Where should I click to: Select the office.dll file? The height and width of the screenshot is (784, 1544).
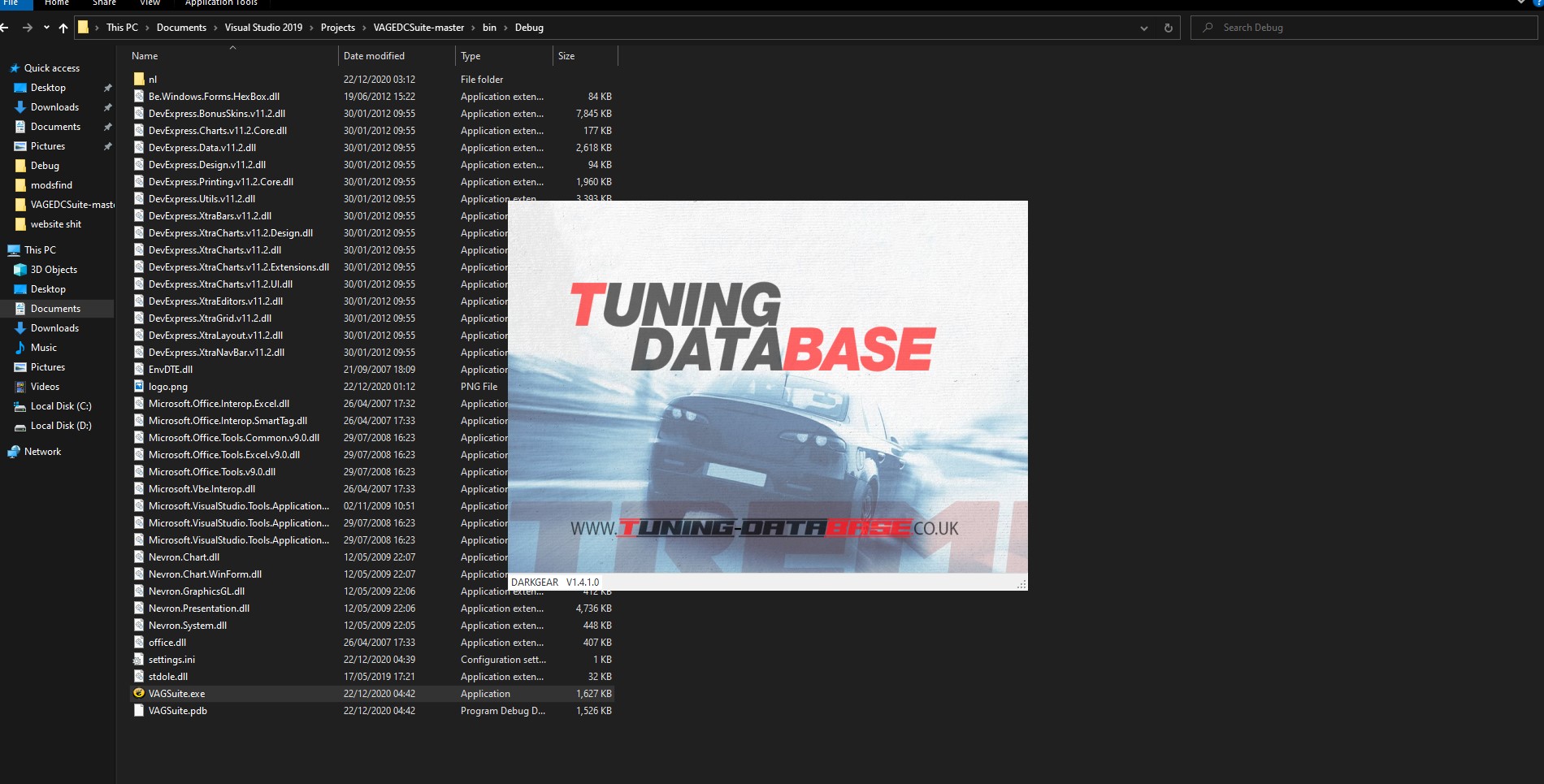pos(167,643)
